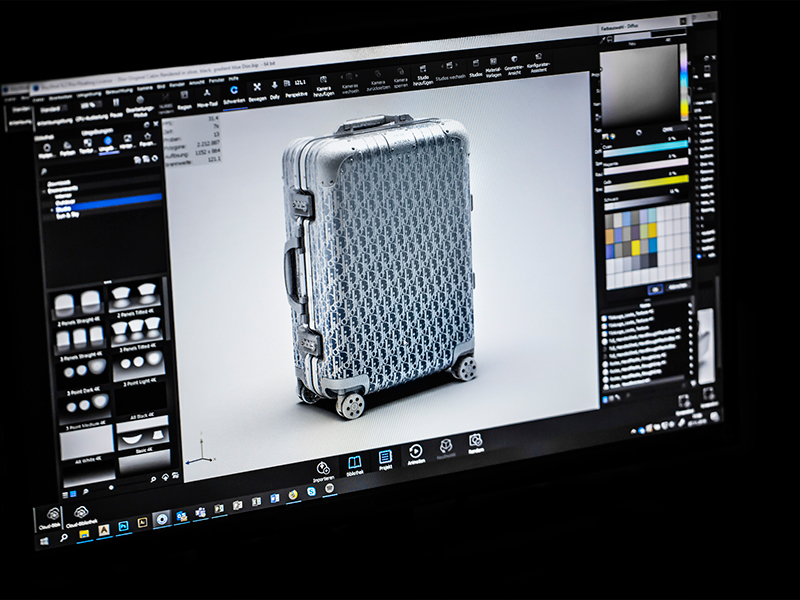800x600 pixels.
Task: Choose the 3 Point Light 4K environment
Action: point(139,365)
